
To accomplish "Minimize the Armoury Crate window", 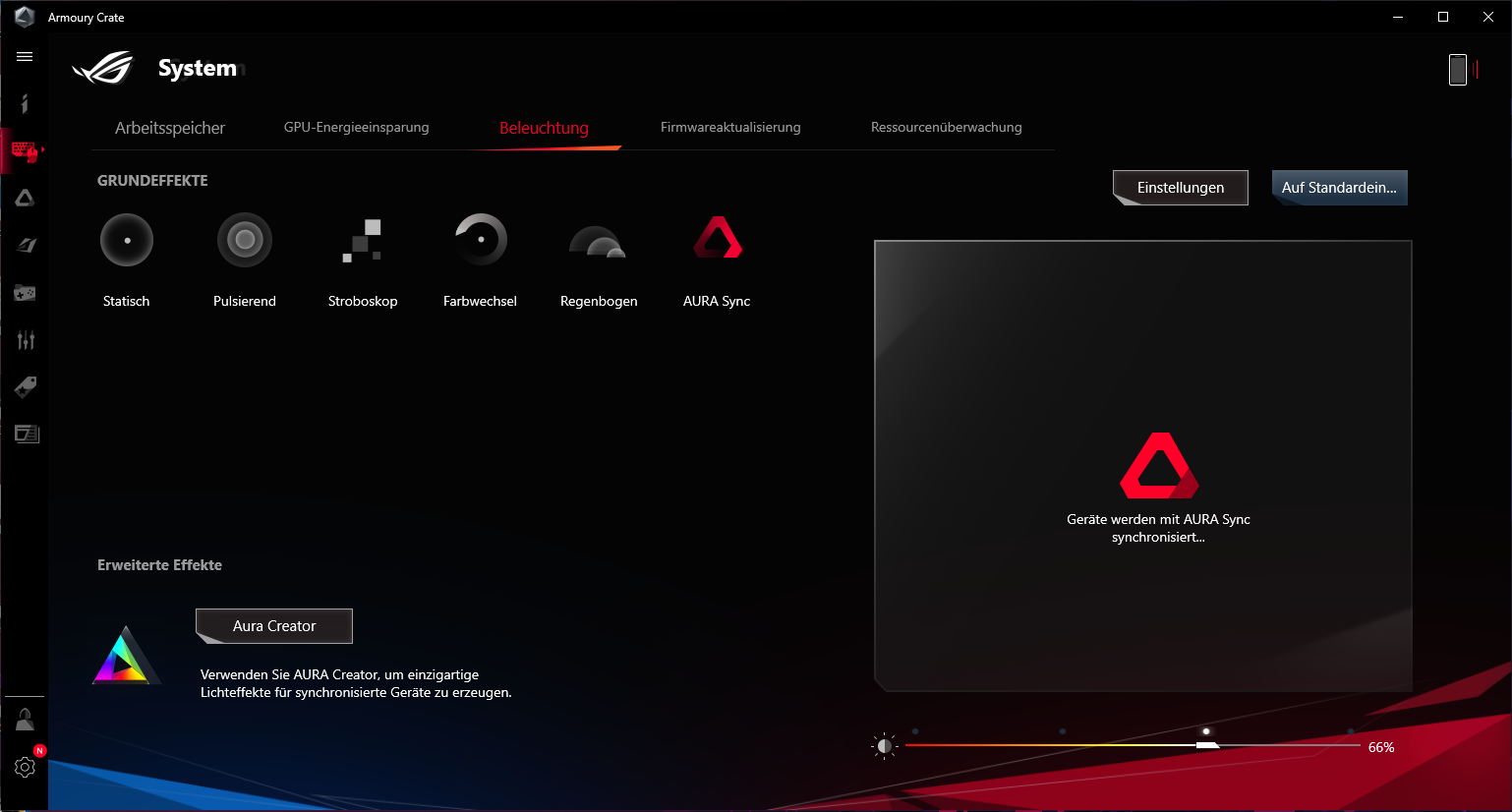I will click(x=1398, y=17).
